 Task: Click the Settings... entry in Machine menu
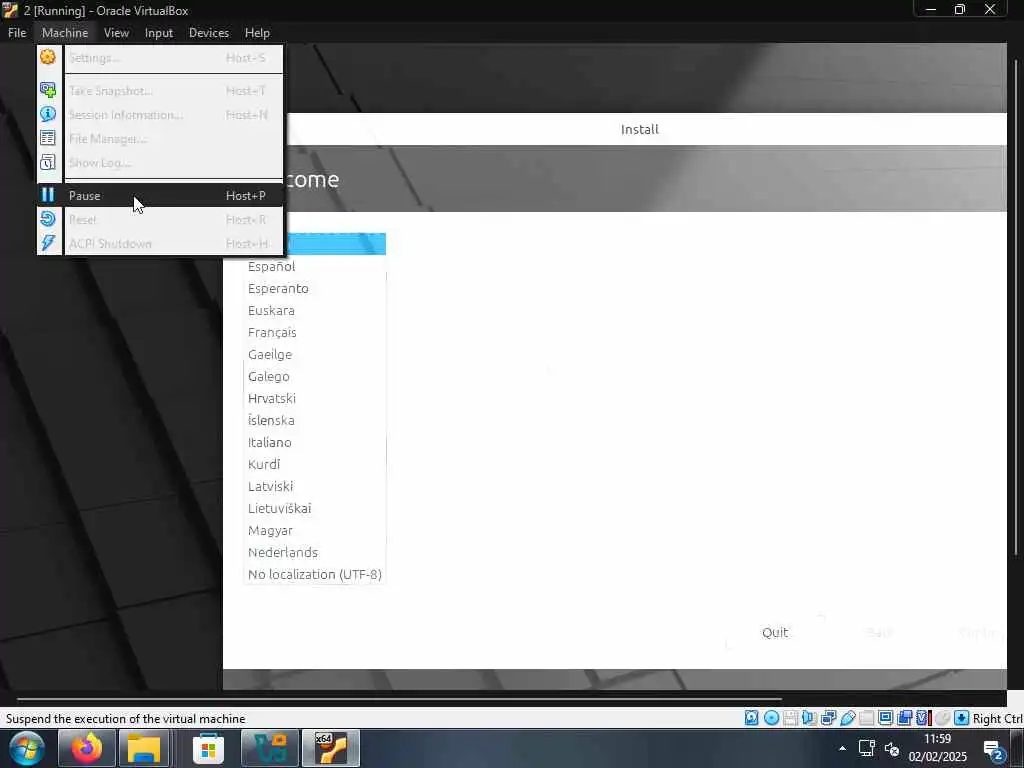[160, 58]
